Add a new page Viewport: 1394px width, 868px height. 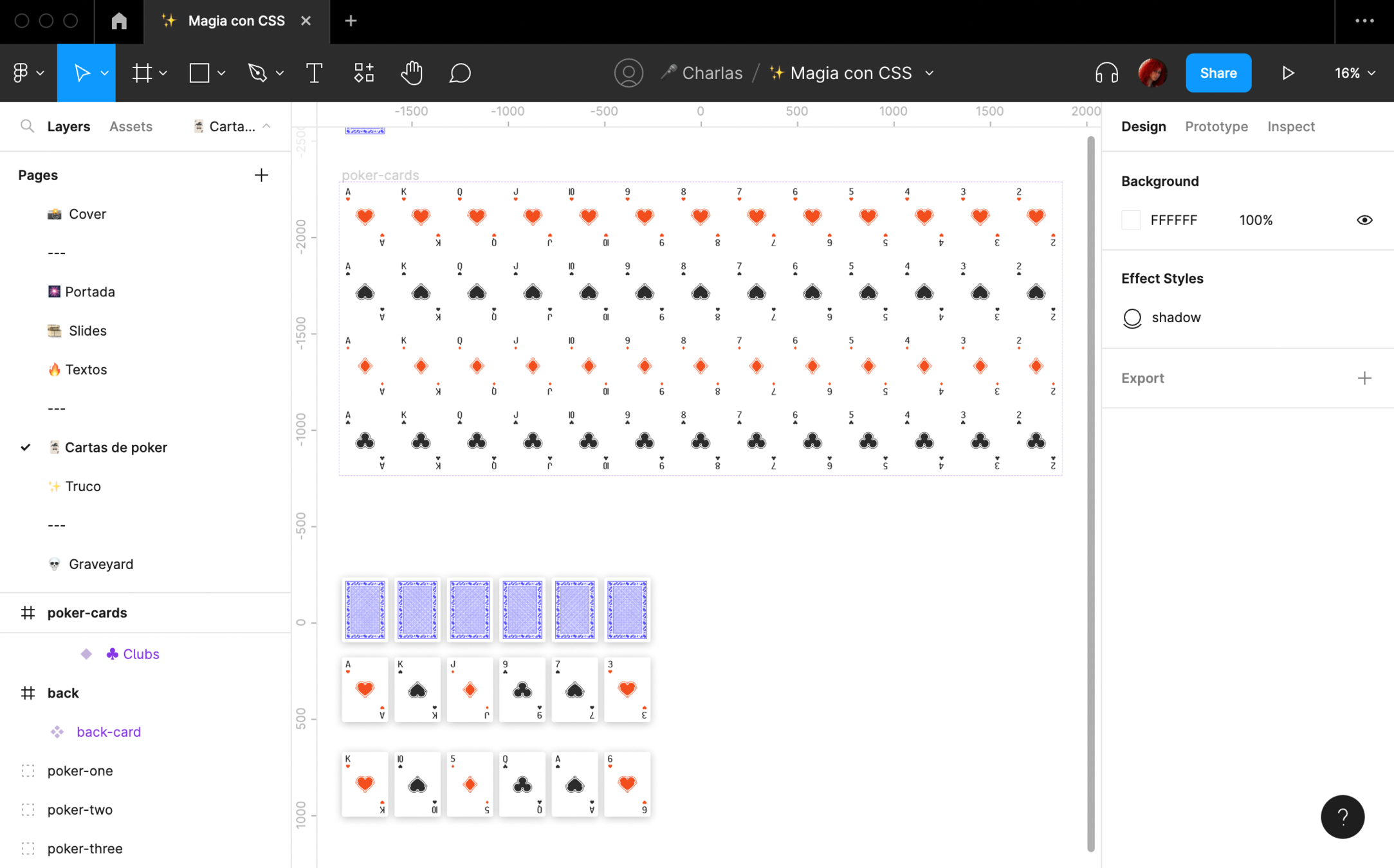(x=261, y=175)
